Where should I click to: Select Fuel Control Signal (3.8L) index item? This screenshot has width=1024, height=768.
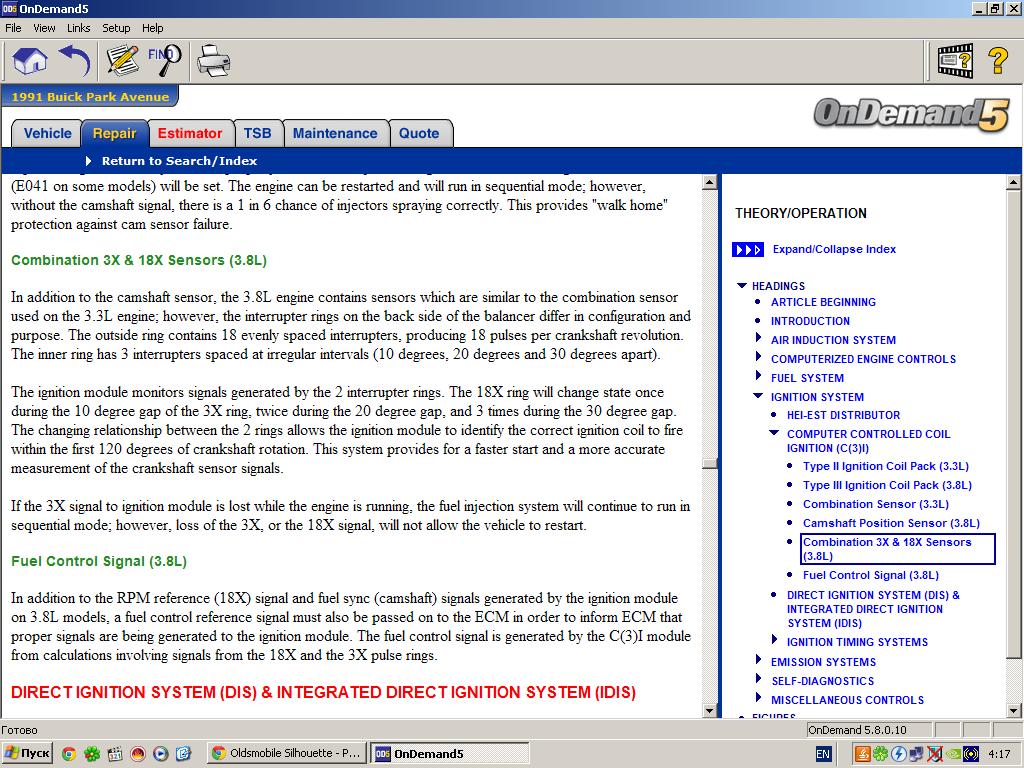pyautogui.click(x=870, y=575)
